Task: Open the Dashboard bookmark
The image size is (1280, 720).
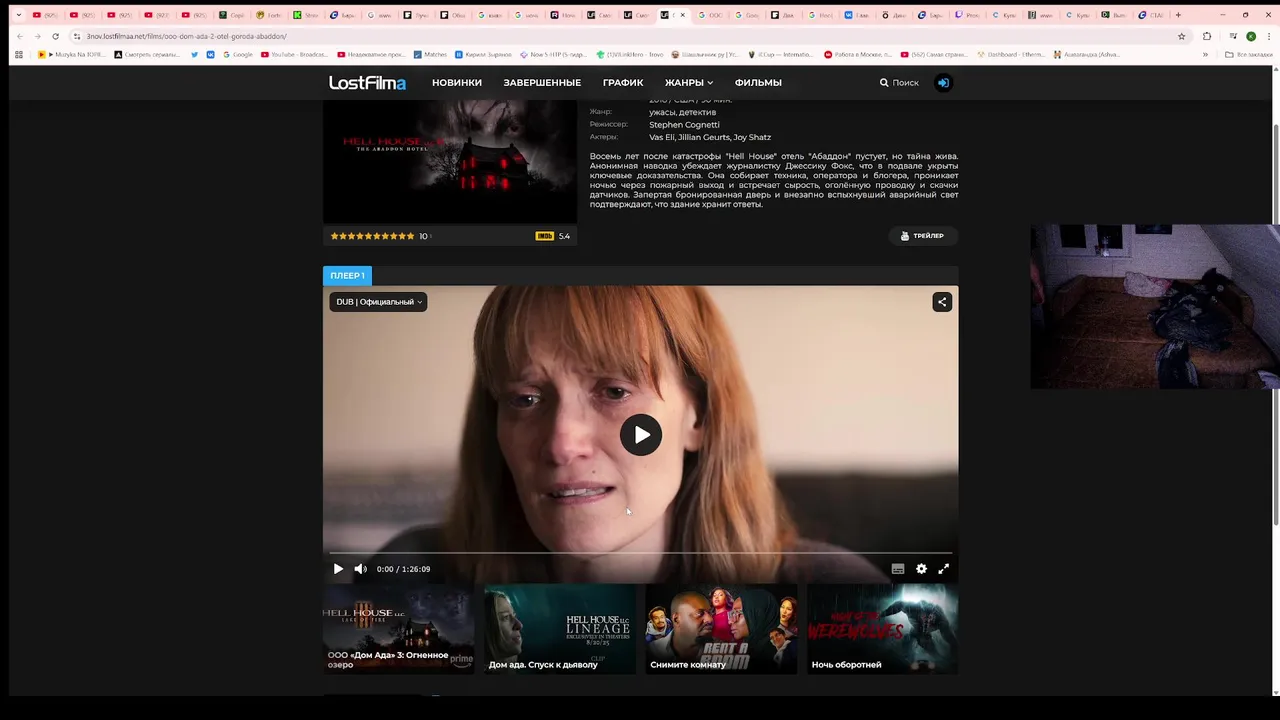Action: tap(1010, 54)
